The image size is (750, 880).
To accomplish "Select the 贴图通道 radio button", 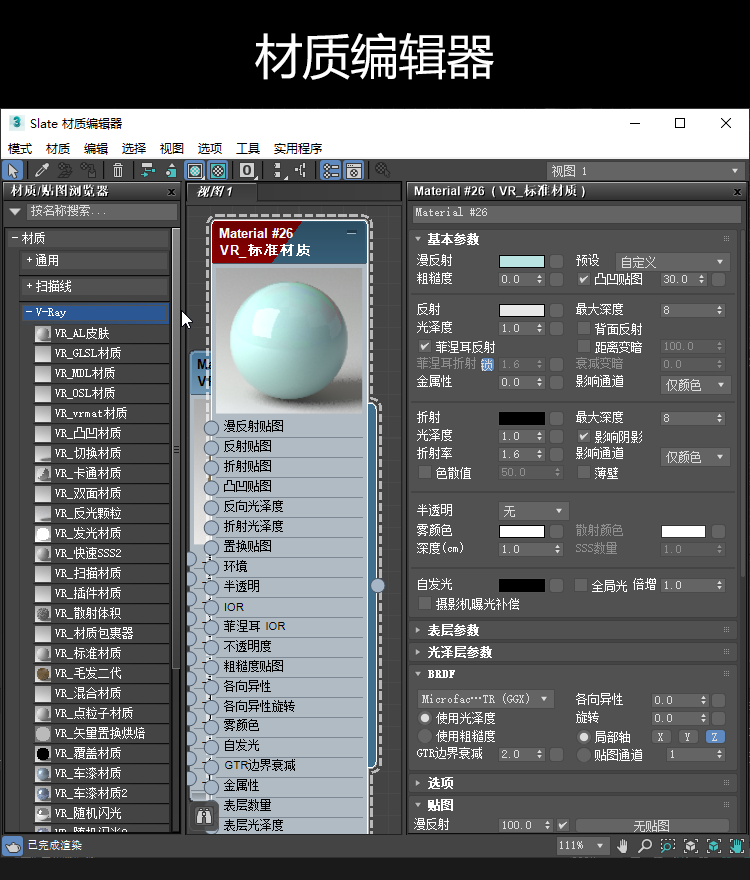I will pos(584,755).
